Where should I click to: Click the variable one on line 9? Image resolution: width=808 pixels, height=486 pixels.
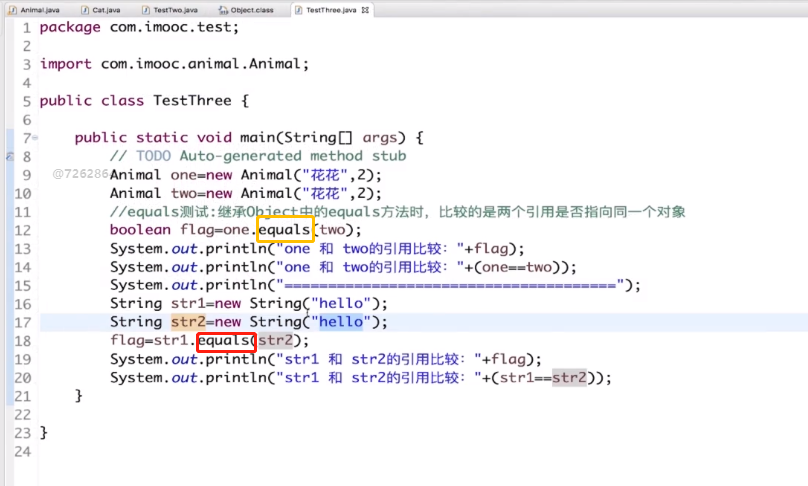[x=183, y=175]
